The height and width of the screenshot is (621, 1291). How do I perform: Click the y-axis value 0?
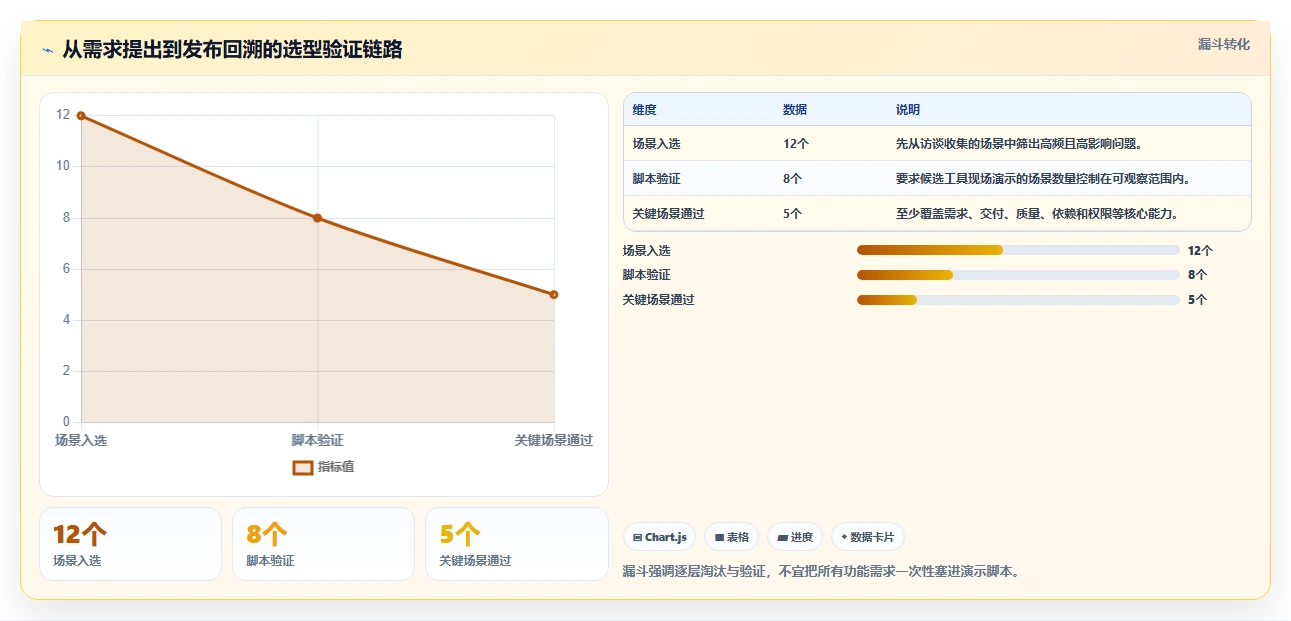tap(67, 422)
